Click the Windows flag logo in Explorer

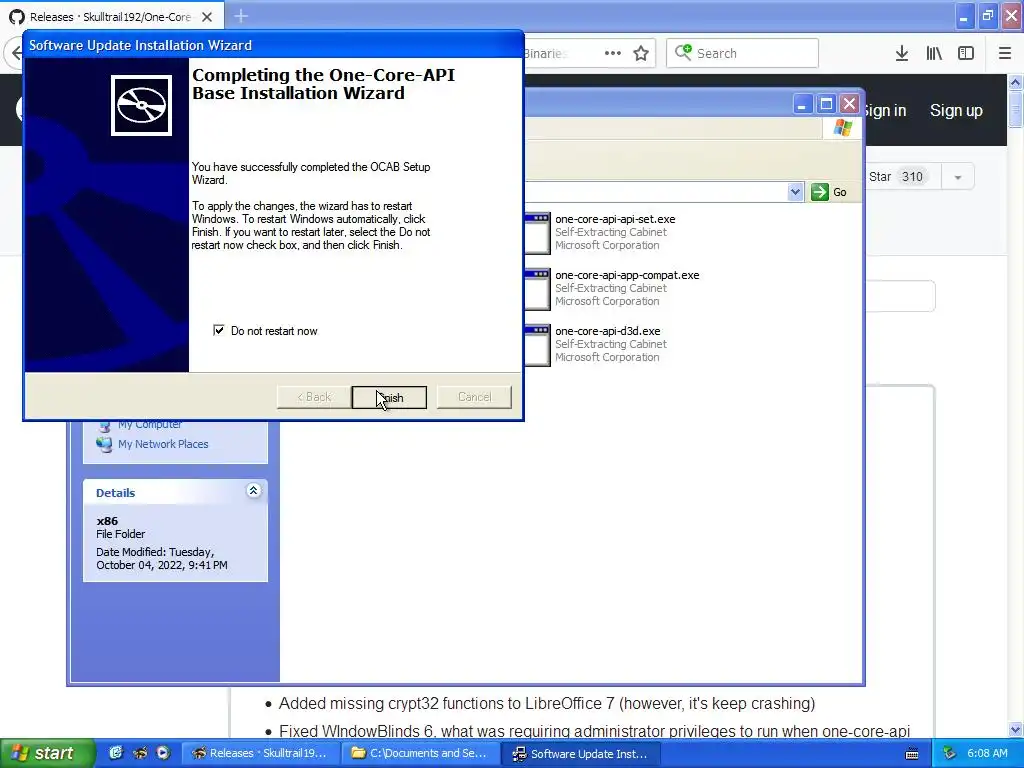[842, 127]
